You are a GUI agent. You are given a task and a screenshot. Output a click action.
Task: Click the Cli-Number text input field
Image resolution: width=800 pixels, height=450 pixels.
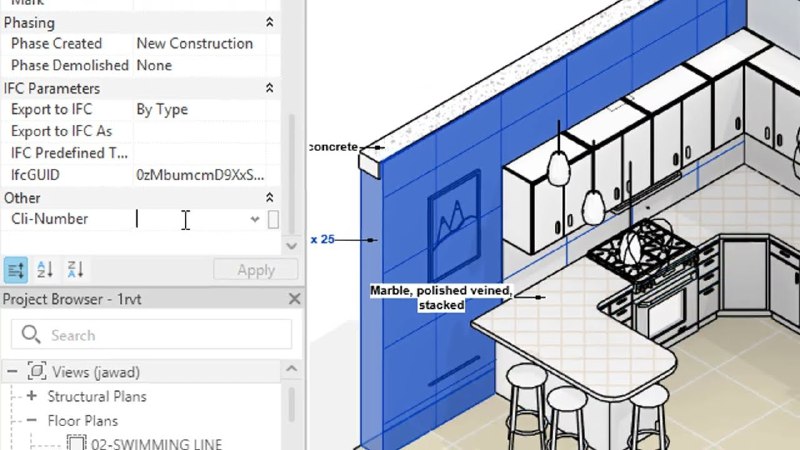coord(192,219)
